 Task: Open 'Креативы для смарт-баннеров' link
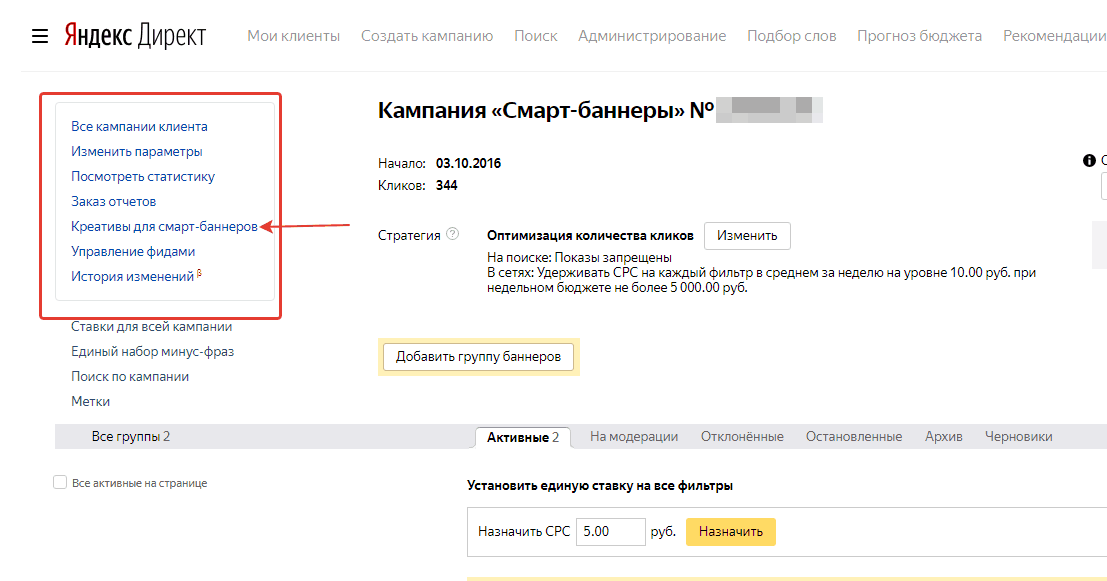click(164, 227)
